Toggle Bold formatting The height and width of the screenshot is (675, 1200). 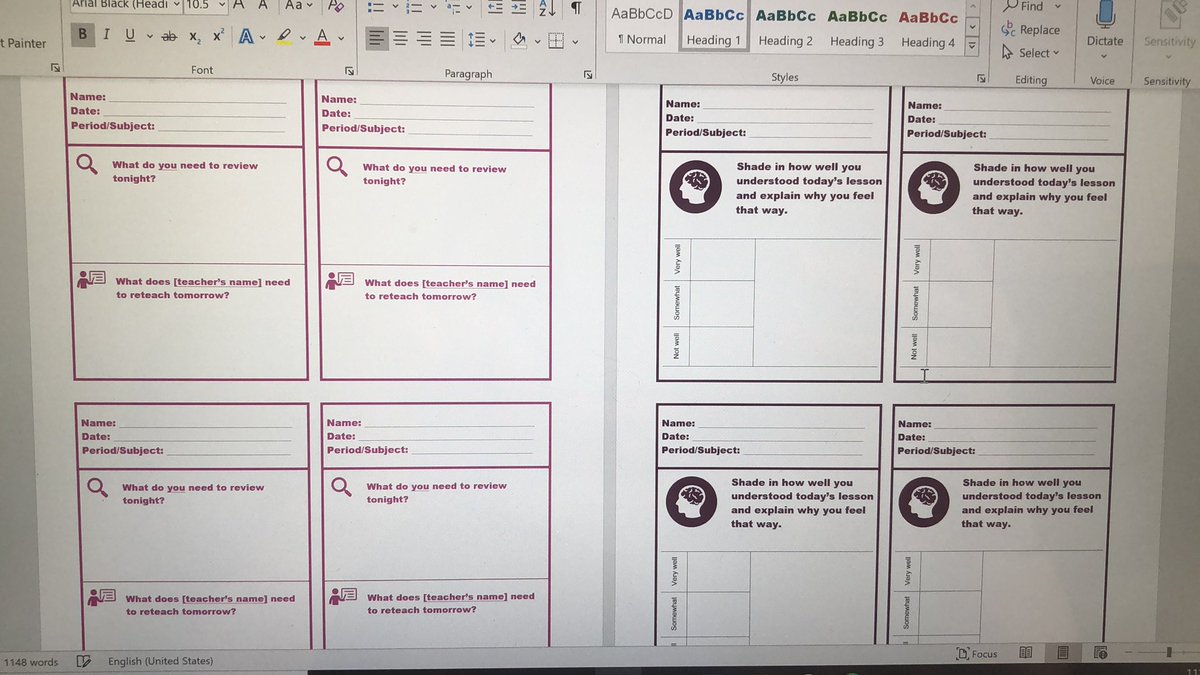(x=82, y=35)
